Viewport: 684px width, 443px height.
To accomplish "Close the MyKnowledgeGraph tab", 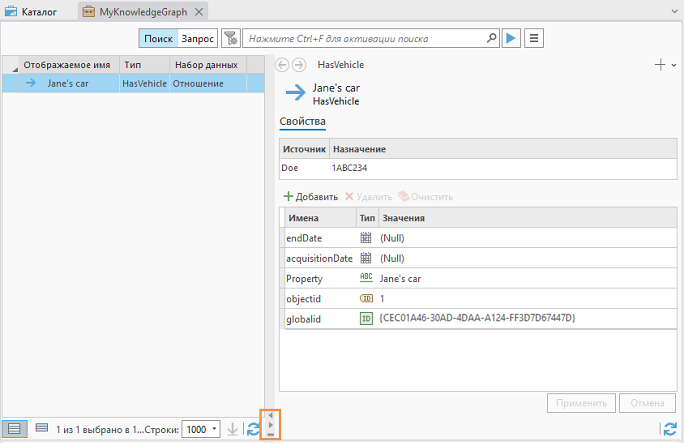I will click(x=199, y=12).
